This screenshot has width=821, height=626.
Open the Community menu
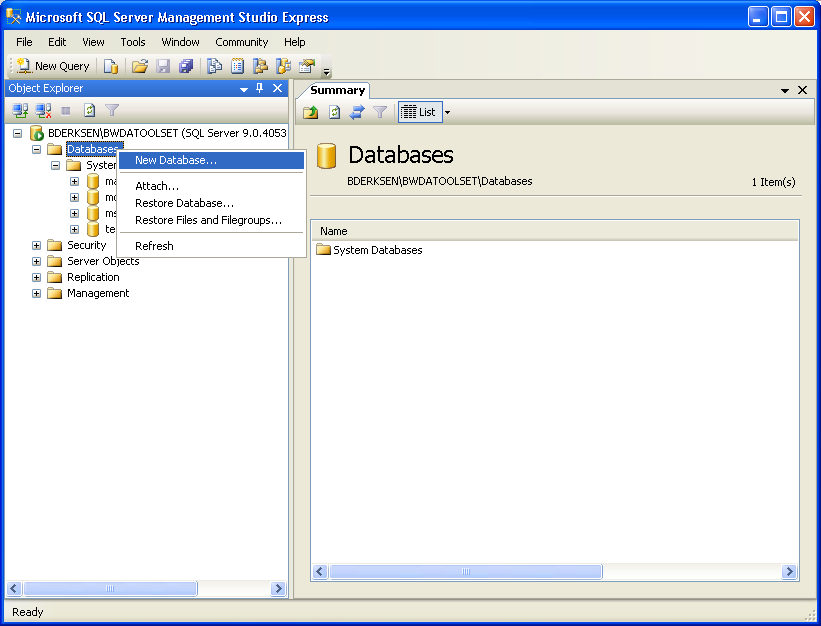[x=241, y=42]
